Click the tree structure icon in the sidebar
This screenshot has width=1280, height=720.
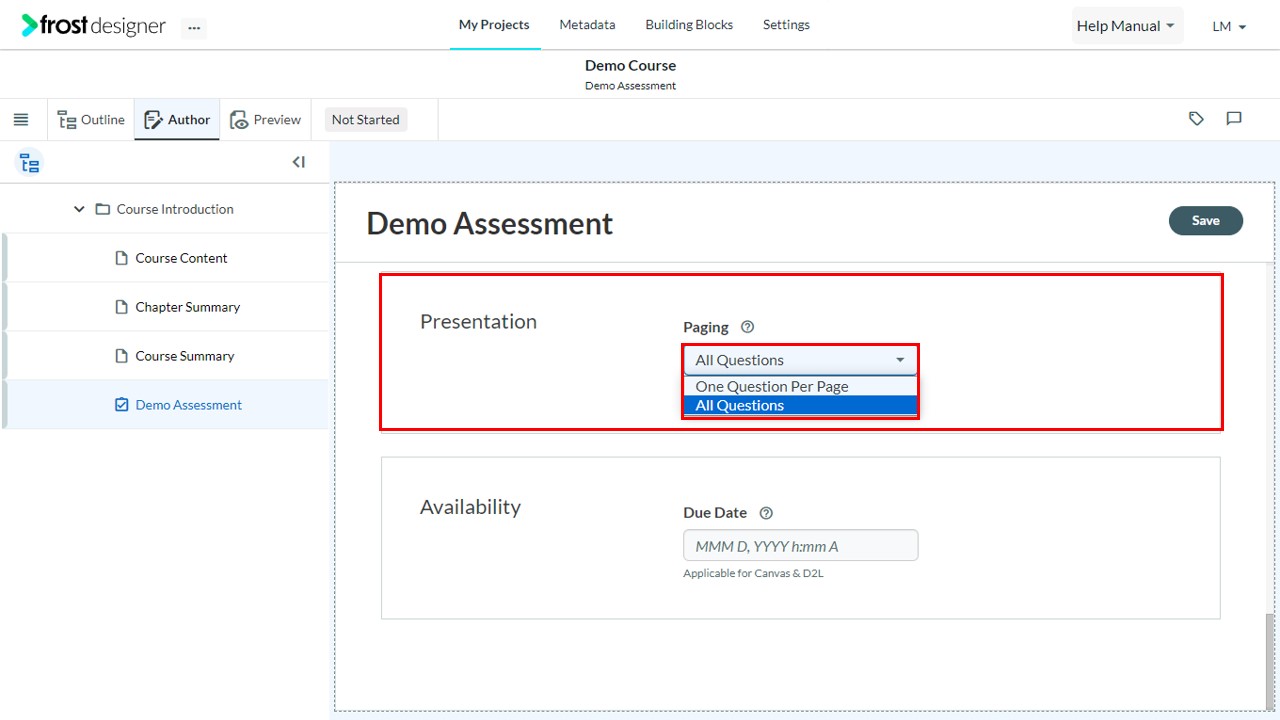(x=30, y=163)
